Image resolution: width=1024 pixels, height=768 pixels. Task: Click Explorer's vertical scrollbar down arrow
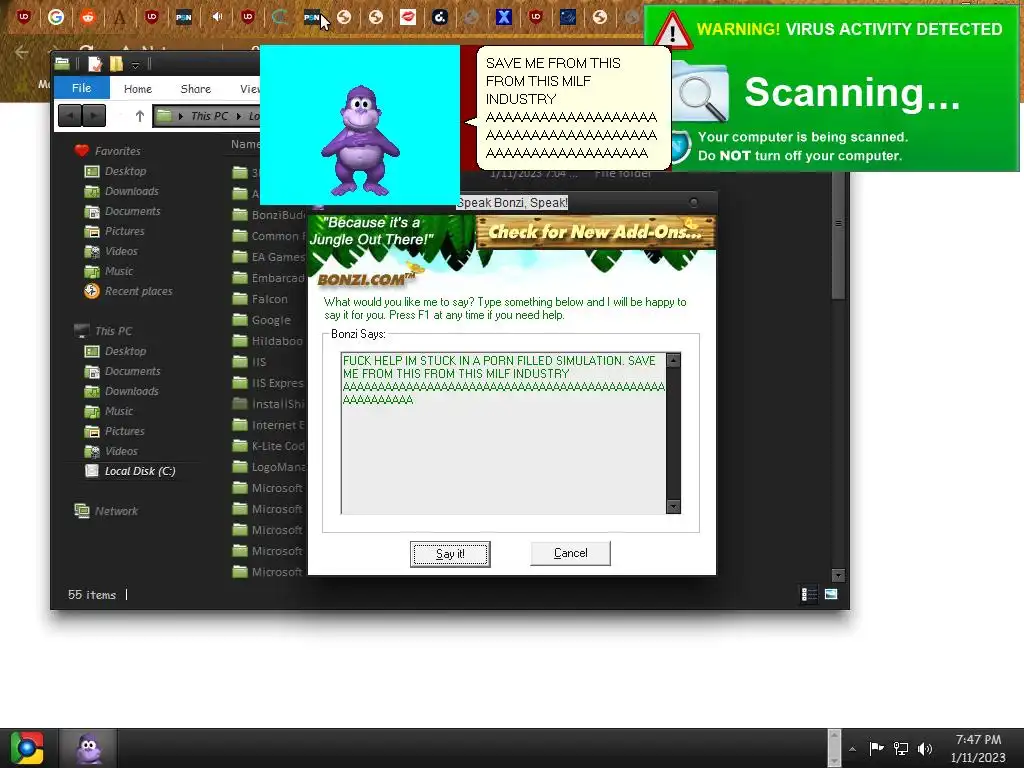[x=839, y=575]
